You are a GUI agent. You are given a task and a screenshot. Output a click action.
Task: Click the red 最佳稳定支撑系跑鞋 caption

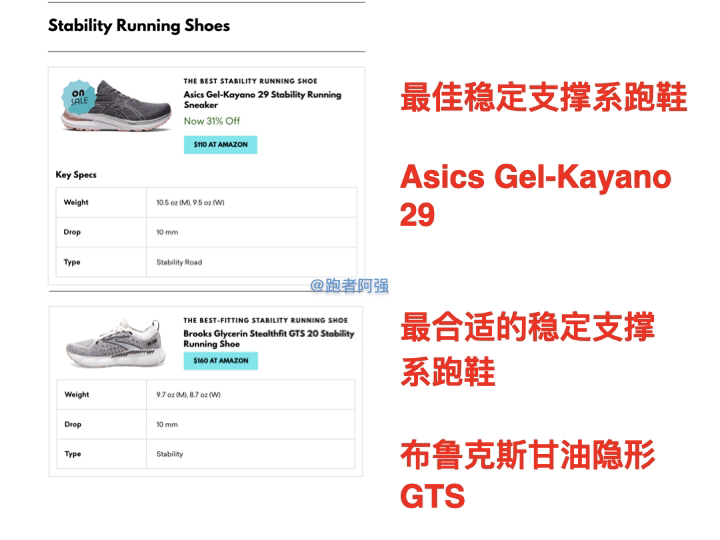(x=543, y=99)
